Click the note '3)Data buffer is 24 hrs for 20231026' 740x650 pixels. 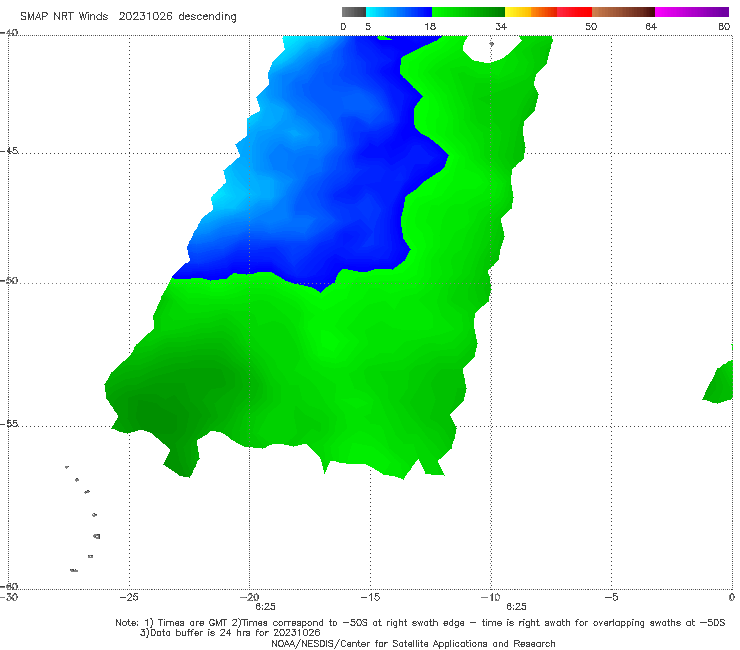[x=230, y=633]
